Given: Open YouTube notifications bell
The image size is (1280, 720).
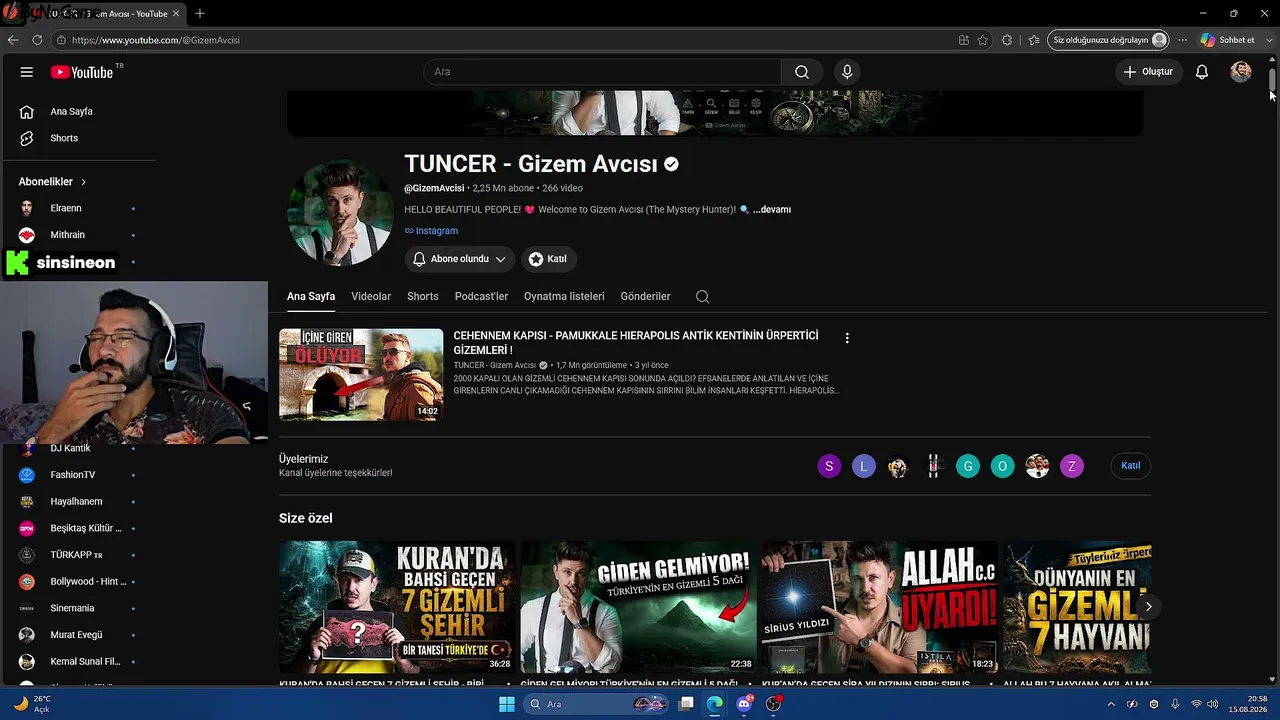Looking at the screenshot, I should (1202, 72).
